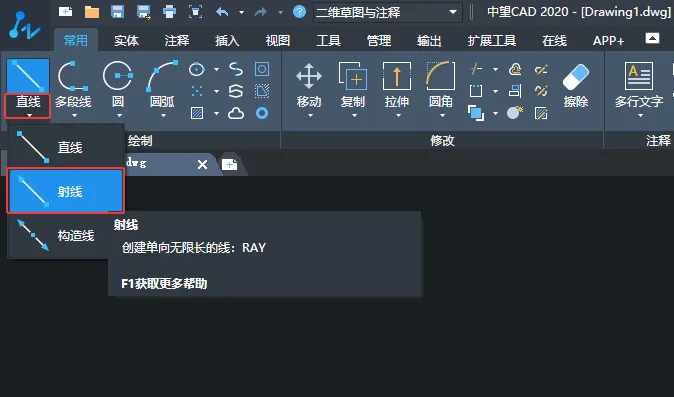Select the ellipse tool icon
The height and width of the screenshot is (397, 674).
196,69
